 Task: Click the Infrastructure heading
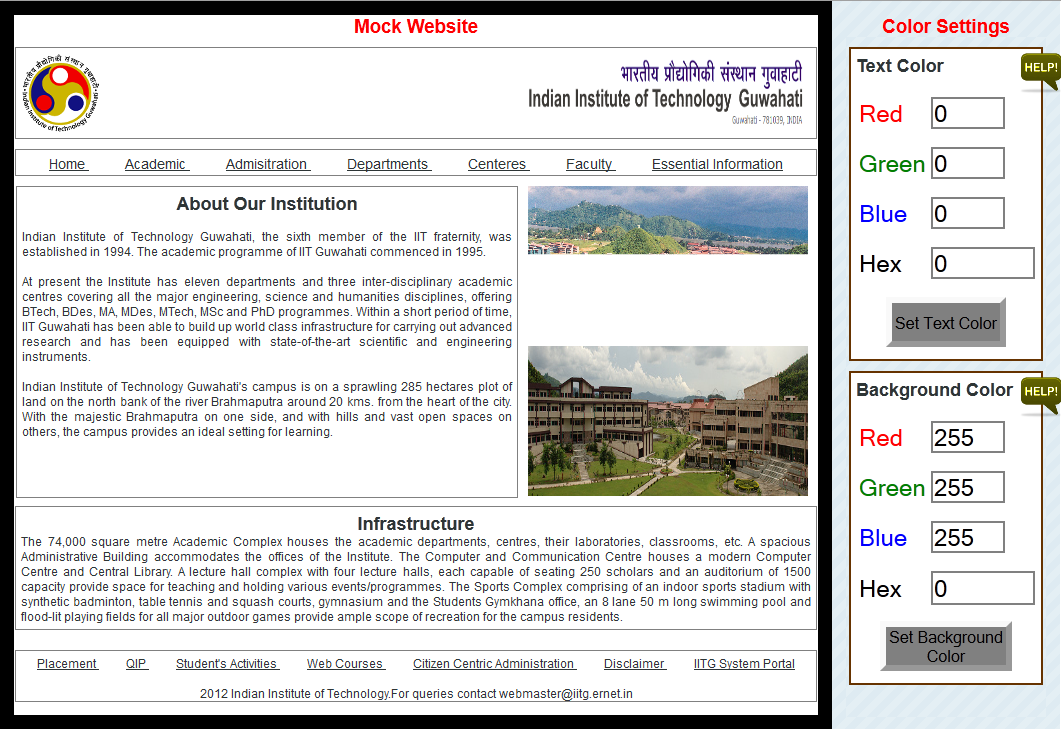[x=415, y=524]
